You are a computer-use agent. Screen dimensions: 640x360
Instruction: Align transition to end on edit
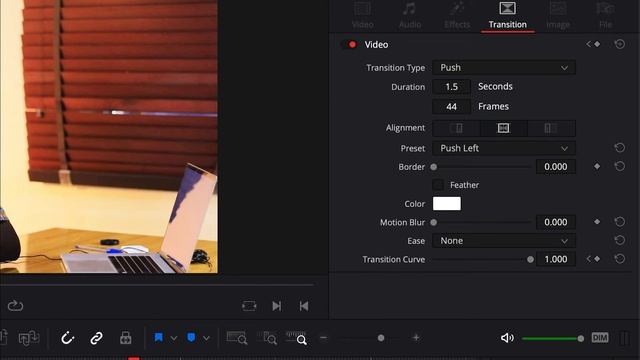click(456, 128)
